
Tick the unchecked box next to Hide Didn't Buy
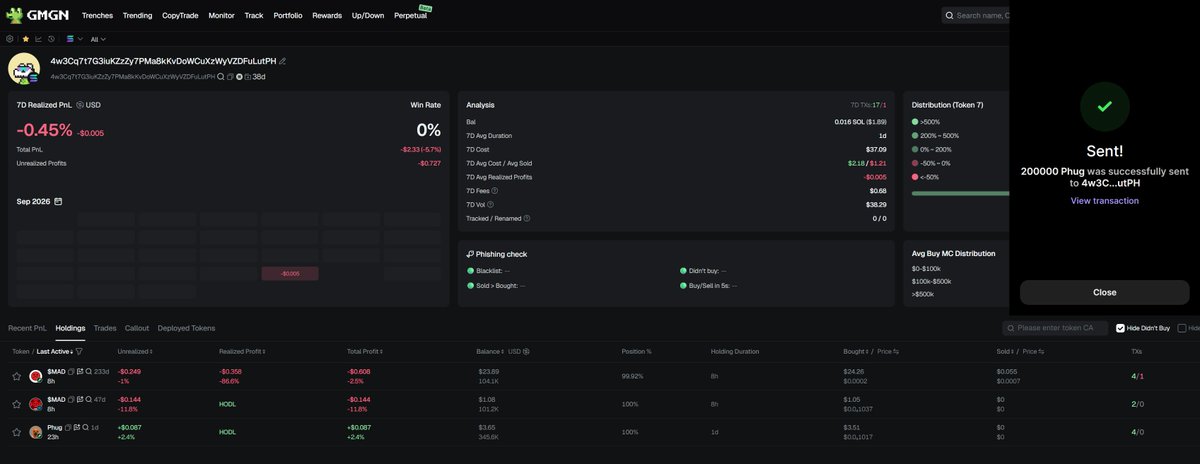[1182, 328]
